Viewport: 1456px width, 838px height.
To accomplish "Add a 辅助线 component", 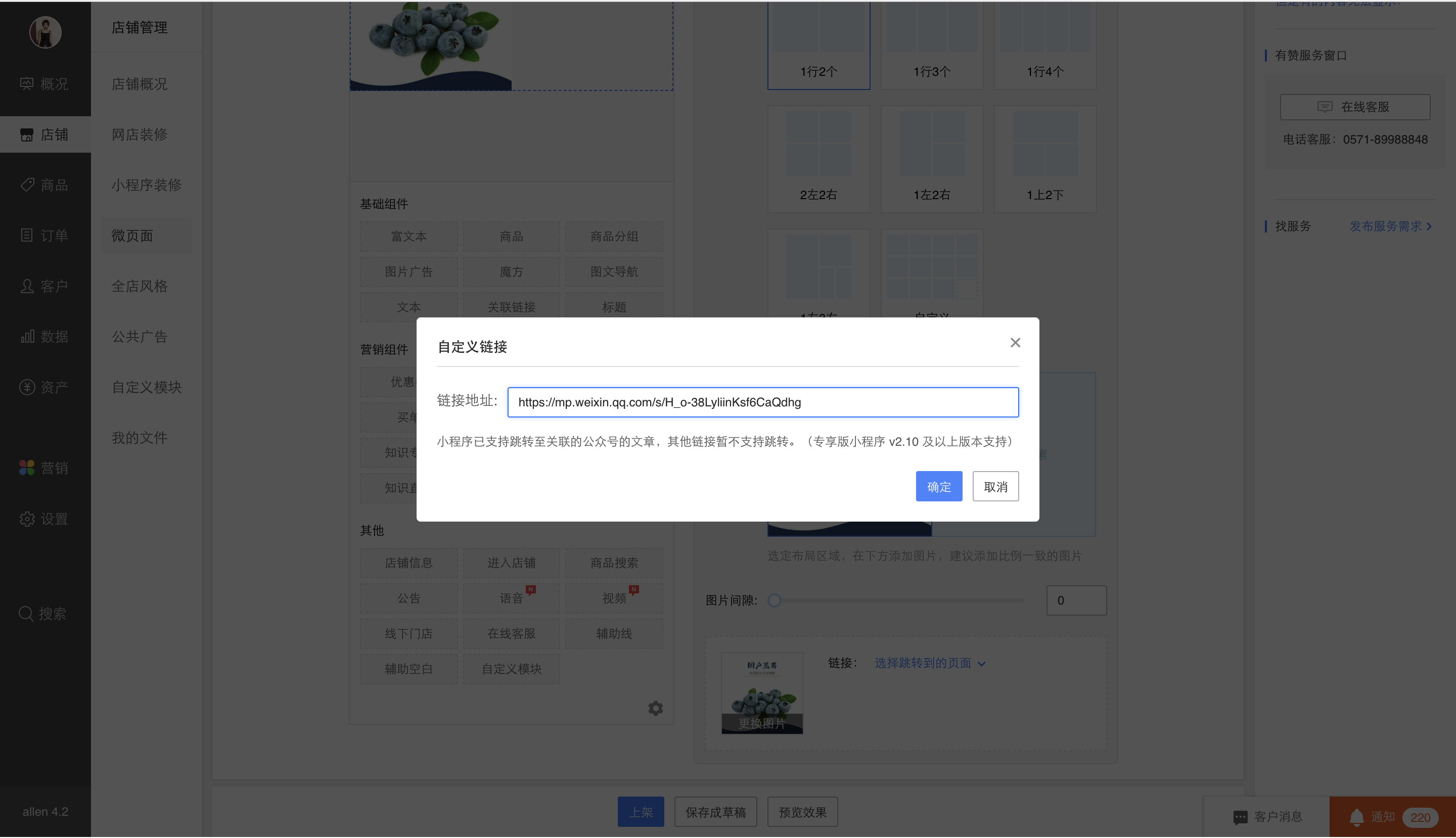I will coord(614,634).
